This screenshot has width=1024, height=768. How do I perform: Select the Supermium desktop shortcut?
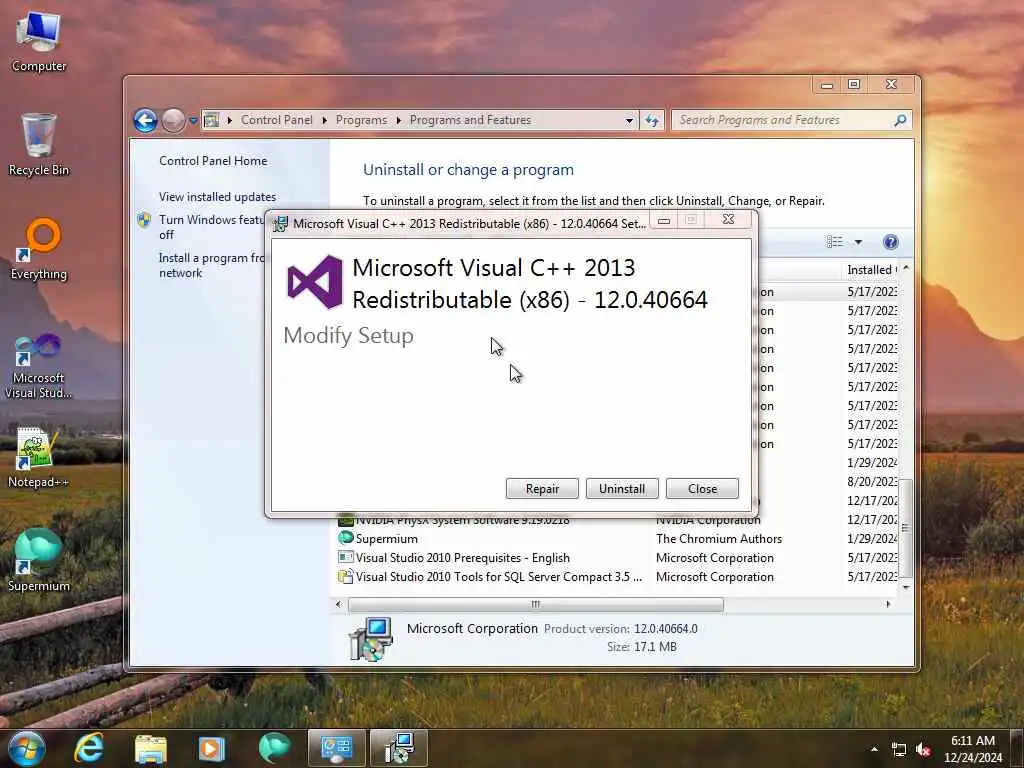tap(39, 560)
